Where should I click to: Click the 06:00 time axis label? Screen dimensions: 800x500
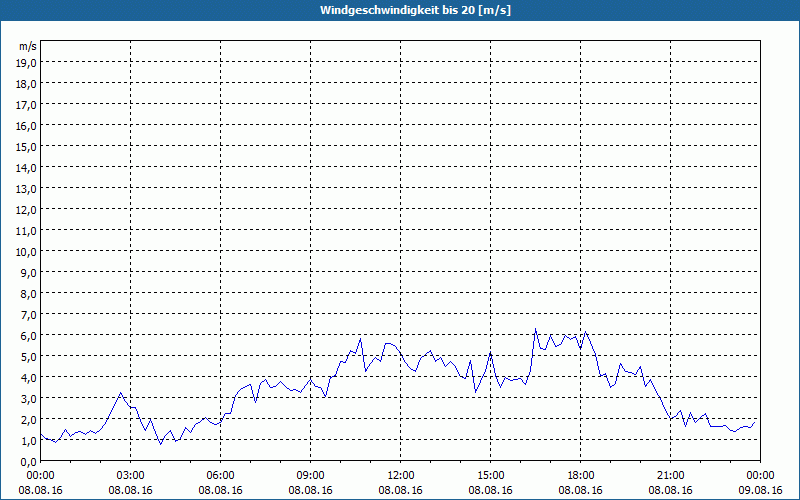(220, 476)
